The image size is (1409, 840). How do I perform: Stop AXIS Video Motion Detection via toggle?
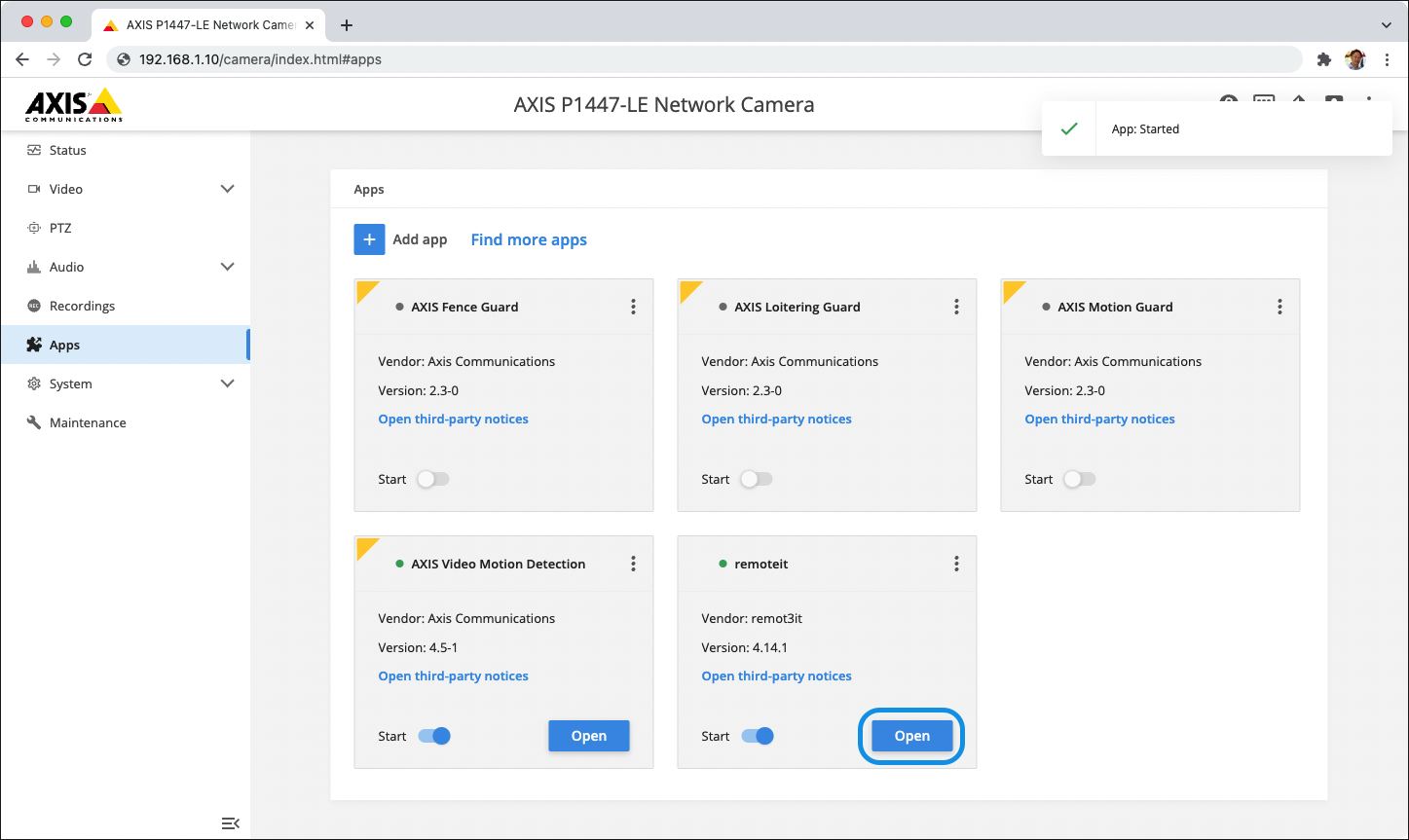434,736
